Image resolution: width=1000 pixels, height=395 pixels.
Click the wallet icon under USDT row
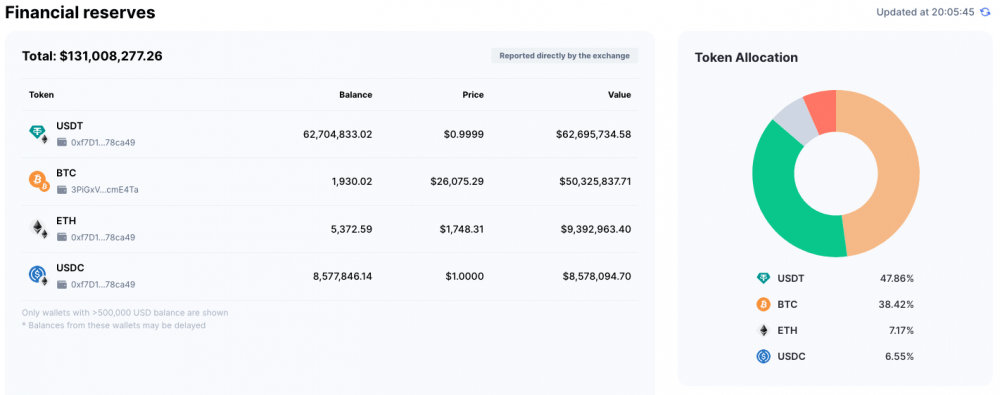coord(62,142)
